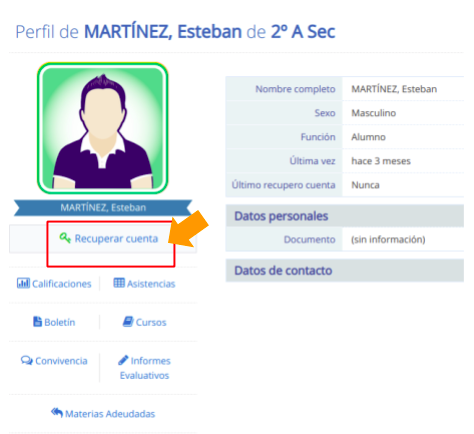Click the Datos de contacto section header
Image resolution: width=474 pixels, height=434 pixels.
(x=345, y=270)
